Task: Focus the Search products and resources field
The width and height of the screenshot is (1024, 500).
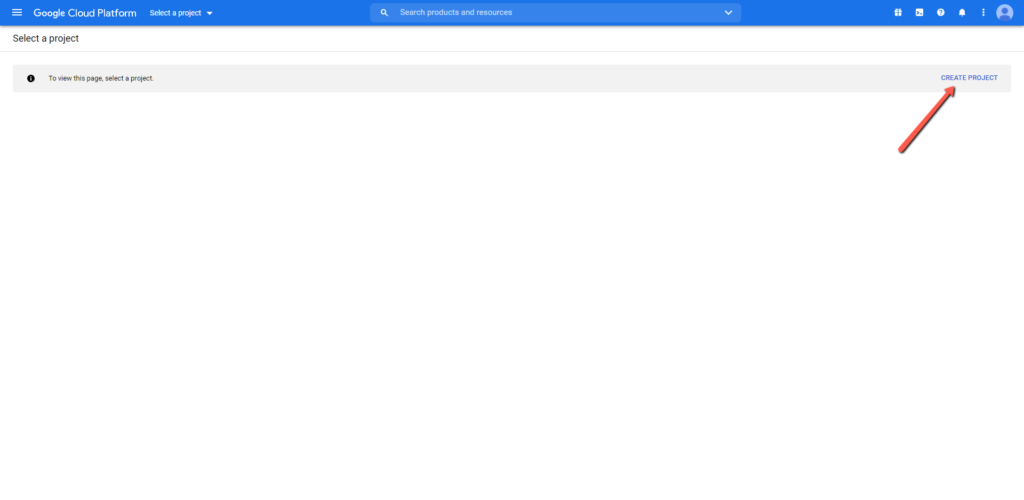Action: pos(555,12)
